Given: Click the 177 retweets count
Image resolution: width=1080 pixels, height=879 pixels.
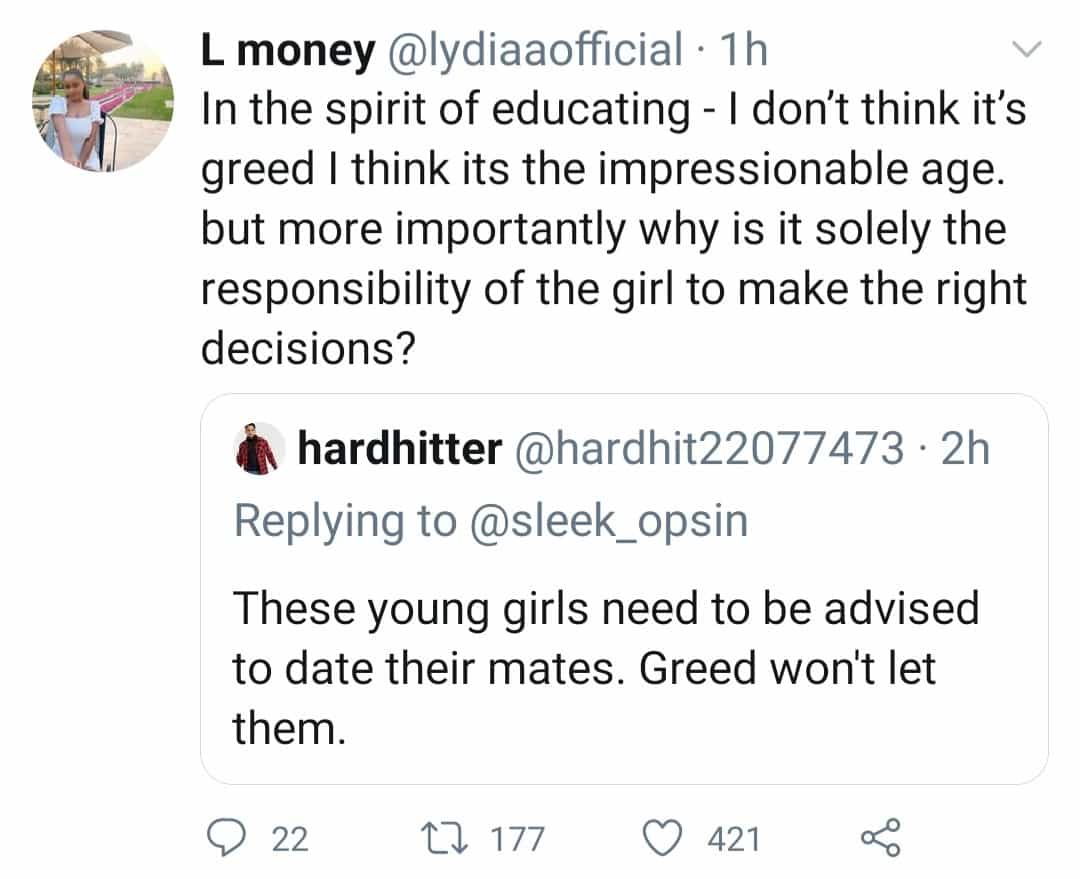Looking at the screenshot, I should tap(517, 839).
